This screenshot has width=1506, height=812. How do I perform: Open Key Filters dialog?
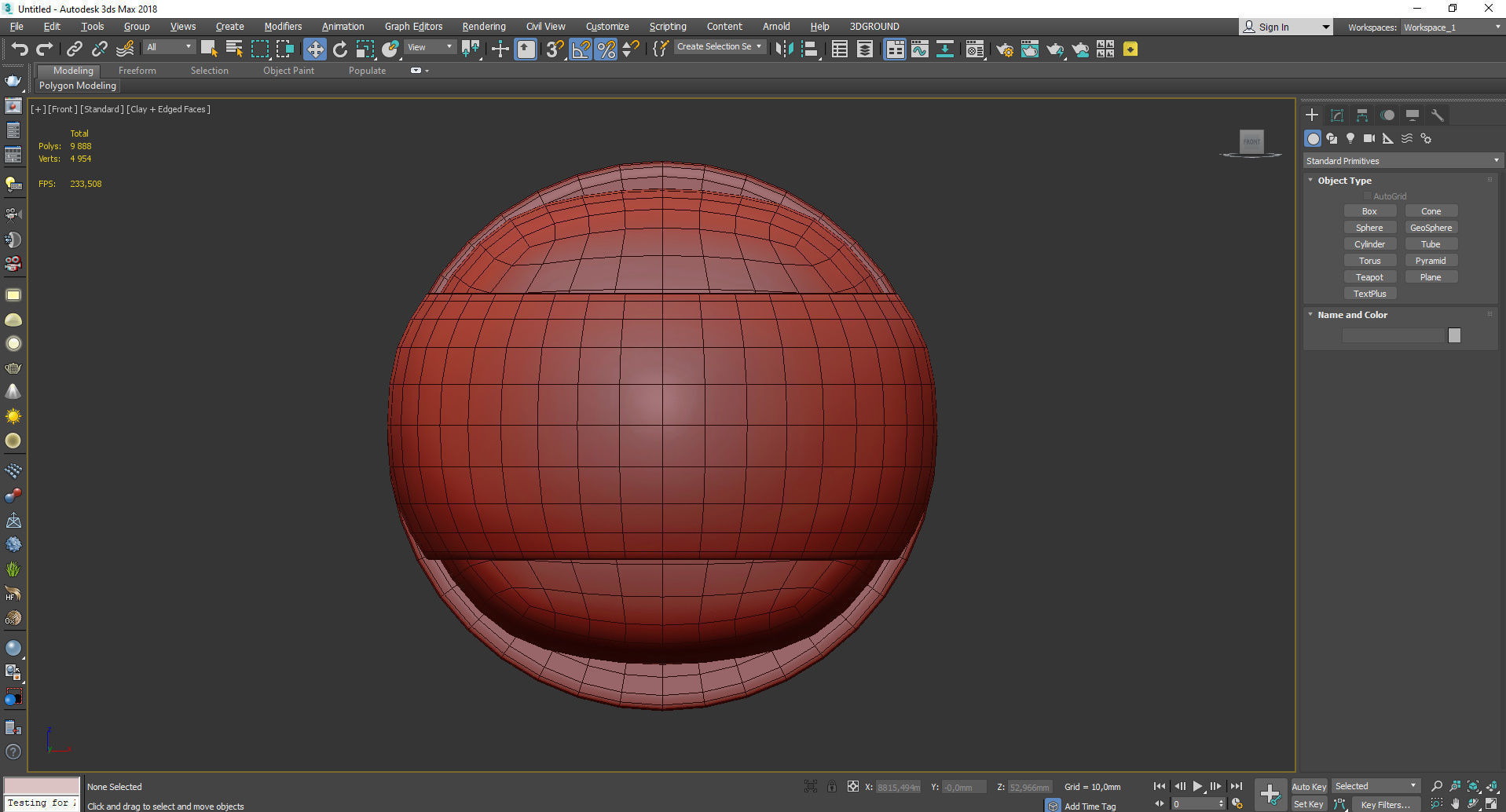[x=1385, y=804]
